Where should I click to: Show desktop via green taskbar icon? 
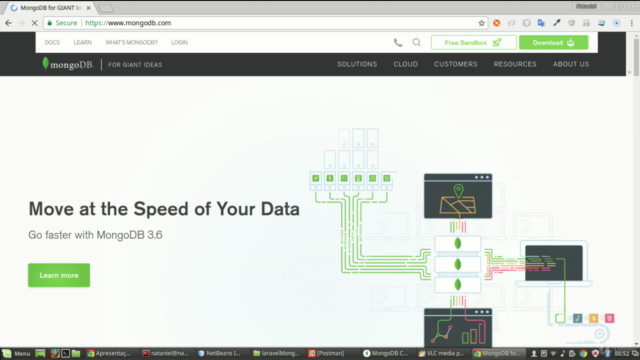[x=40, y=353]
